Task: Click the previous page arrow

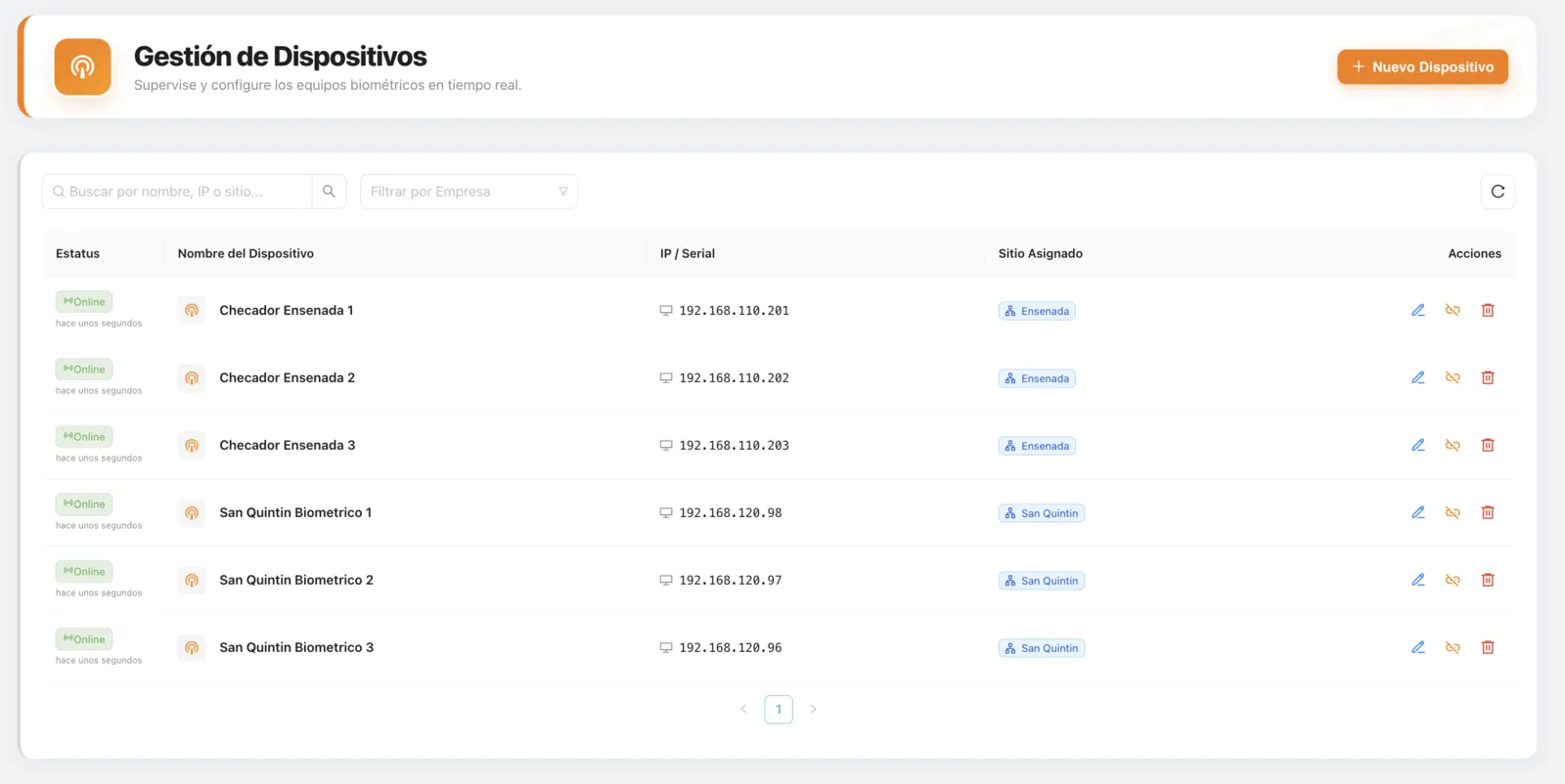Action: point(743,709)
